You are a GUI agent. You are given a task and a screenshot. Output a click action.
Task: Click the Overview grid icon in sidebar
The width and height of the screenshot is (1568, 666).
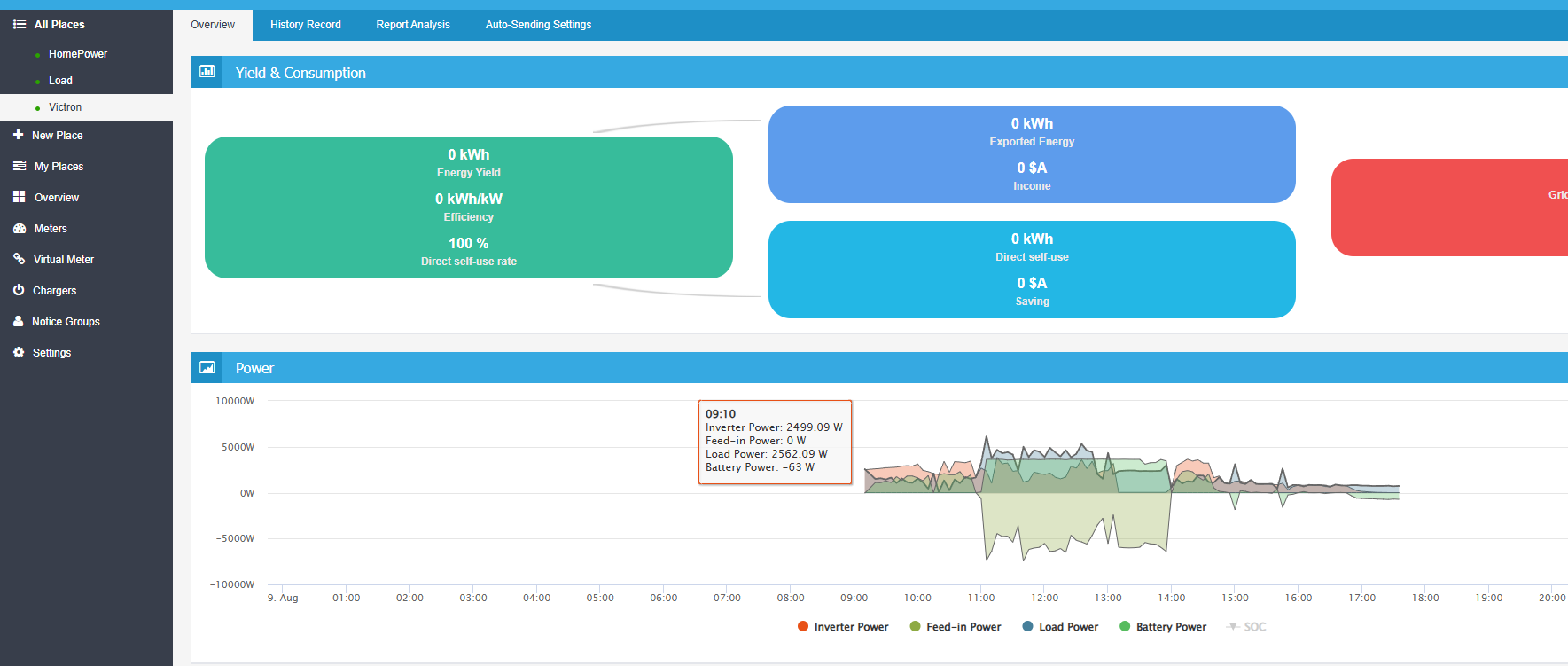tap(19, 197)
